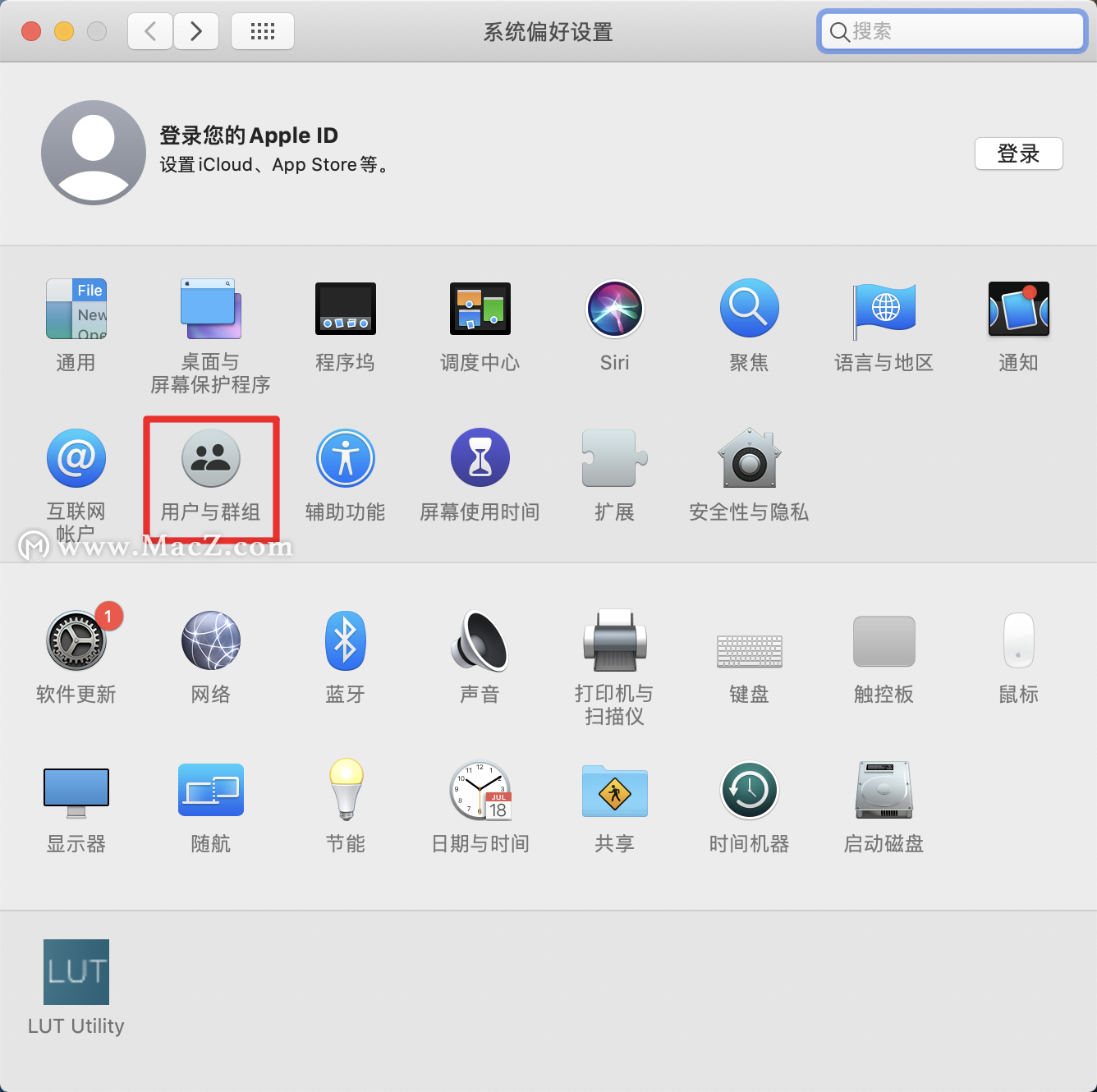This screenshot has width=1097, height=1092.
Task: Open 节能 Energy Saver preferences
Action: pos(346,790)
